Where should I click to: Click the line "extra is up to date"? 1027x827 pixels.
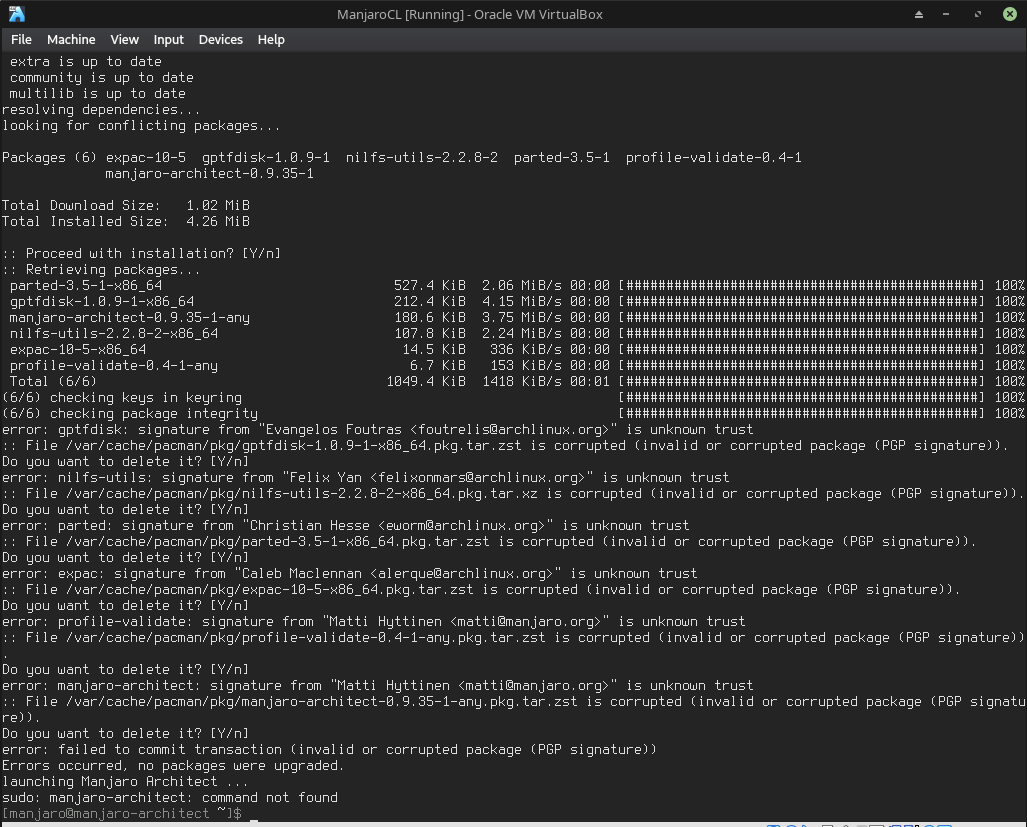click(86, 62)
